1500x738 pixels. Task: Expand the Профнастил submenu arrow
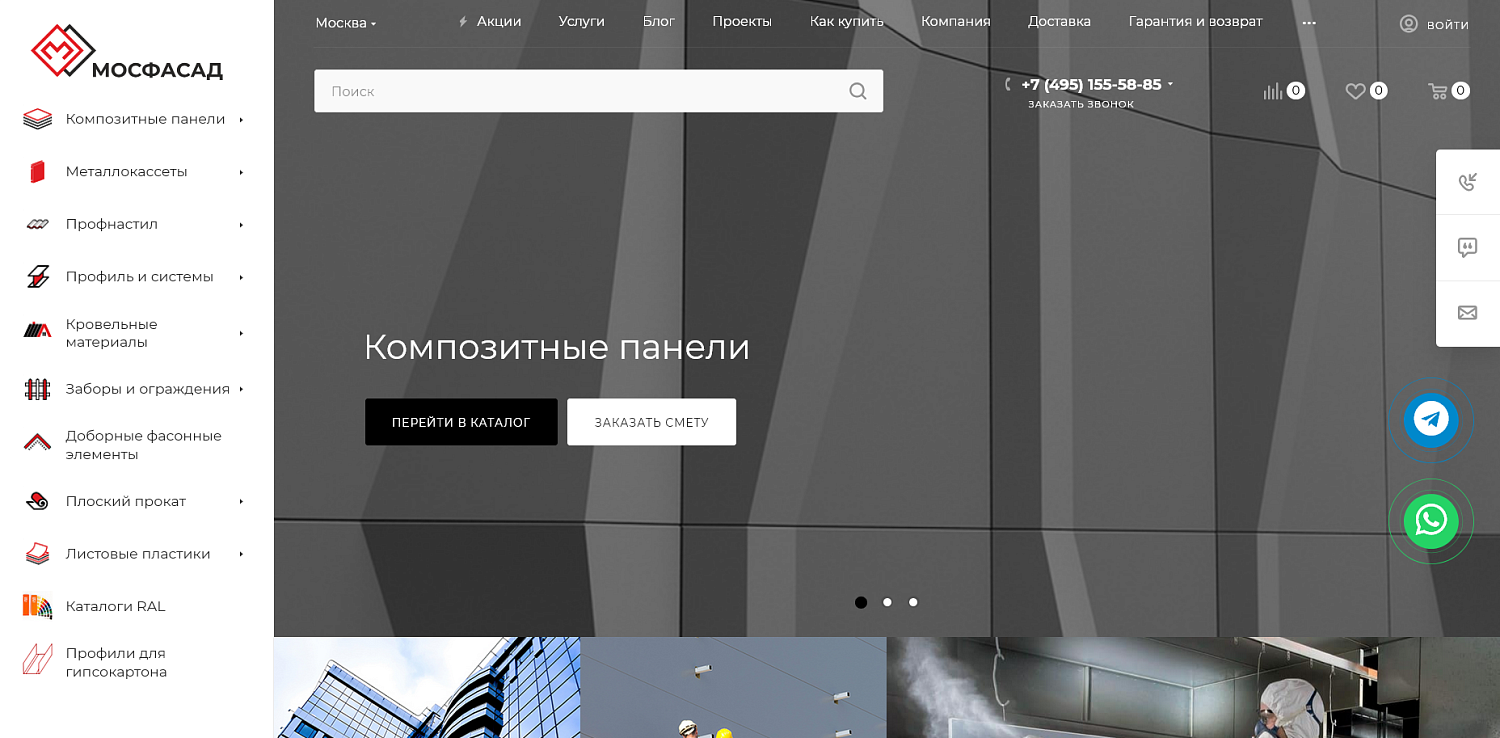click(x=241, y=224)
